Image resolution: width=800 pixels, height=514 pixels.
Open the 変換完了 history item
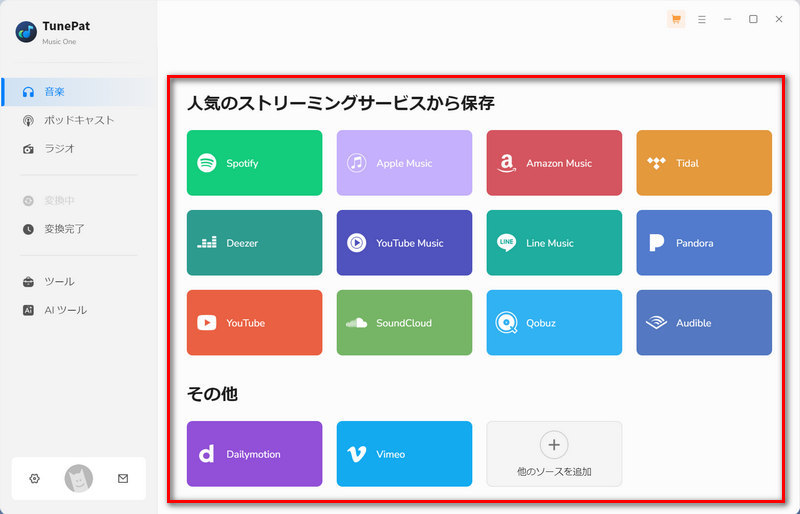tap(79, 229)
